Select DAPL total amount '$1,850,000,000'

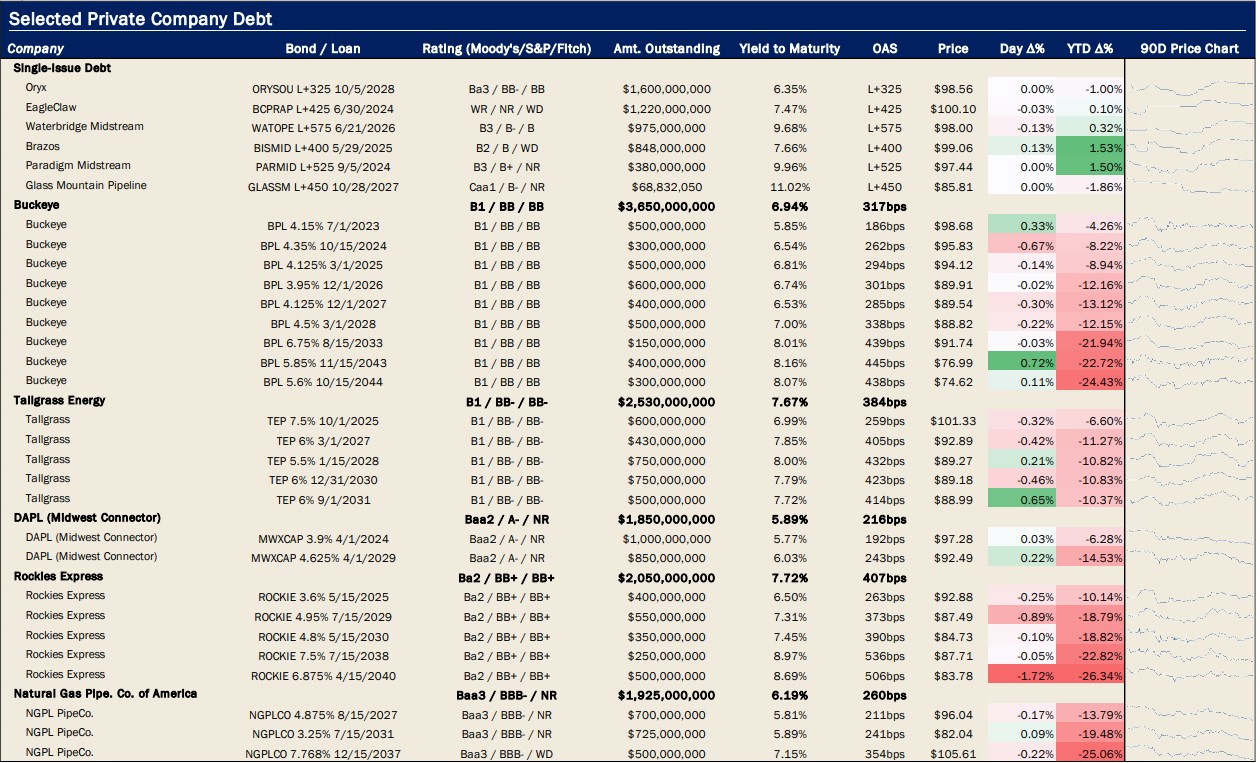coord(666,519)
